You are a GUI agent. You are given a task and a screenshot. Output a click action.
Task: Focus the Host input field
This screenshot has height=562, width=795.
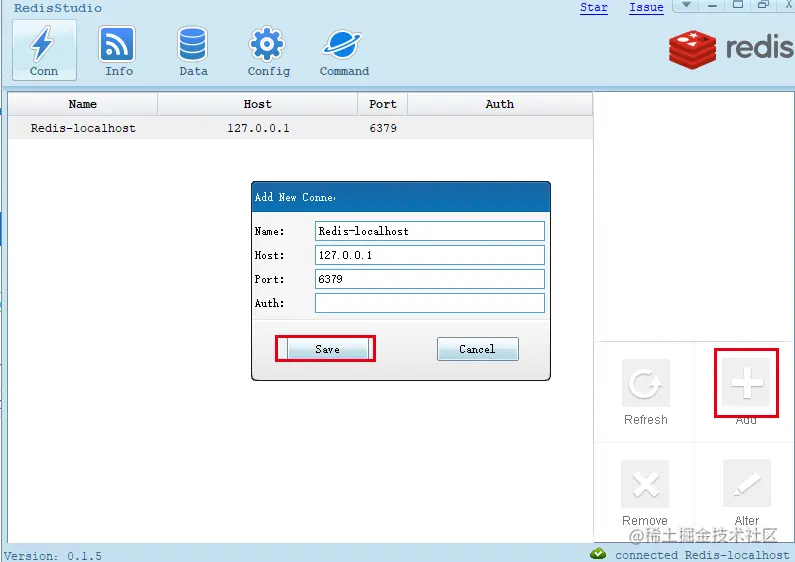click(x=429, y=255)
